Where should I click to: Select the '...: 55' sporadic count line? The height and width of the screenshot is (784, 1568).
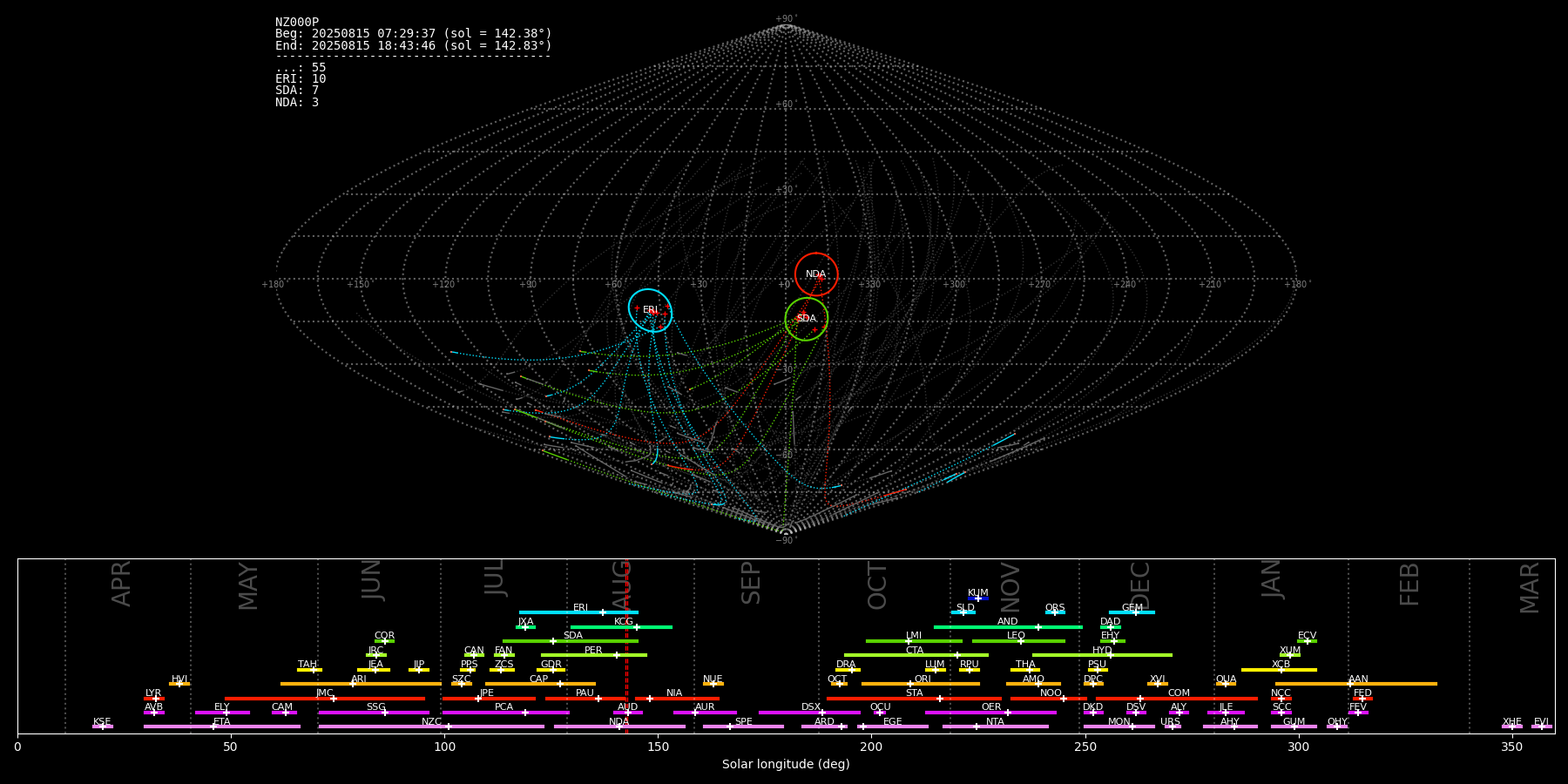pyautogui.click(x=301, y=67)
